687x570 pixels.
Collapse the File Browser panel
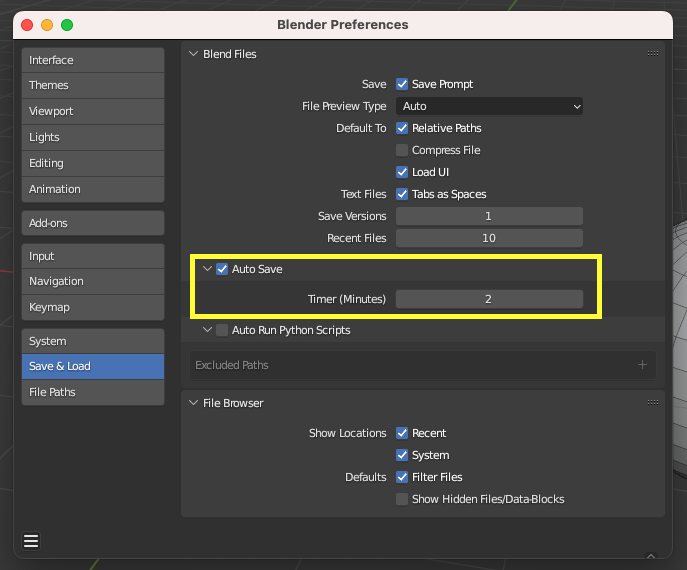coord(193,403)
